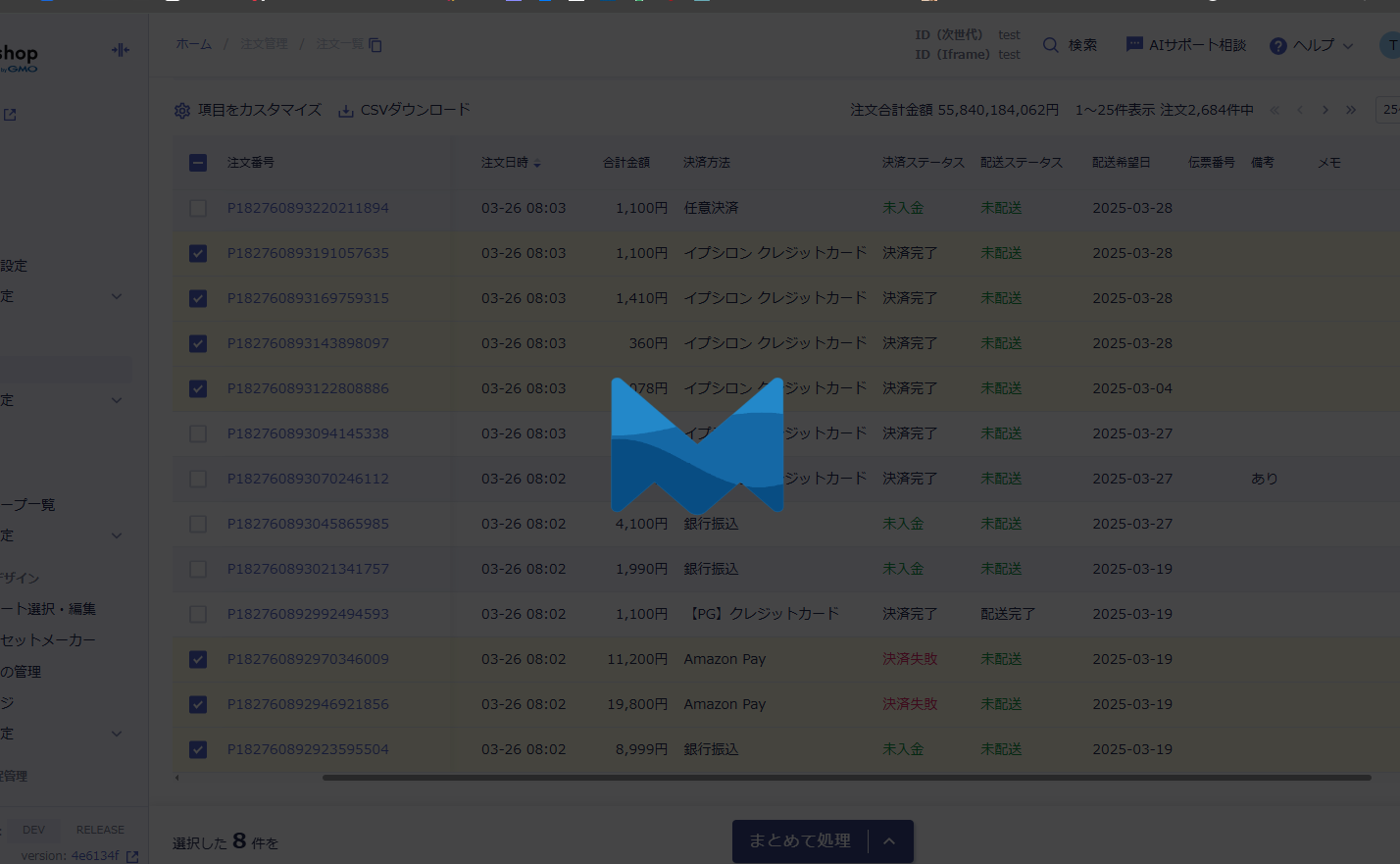Go to the first page of orders
The image size is (1400, 864).
[1275, 110]
